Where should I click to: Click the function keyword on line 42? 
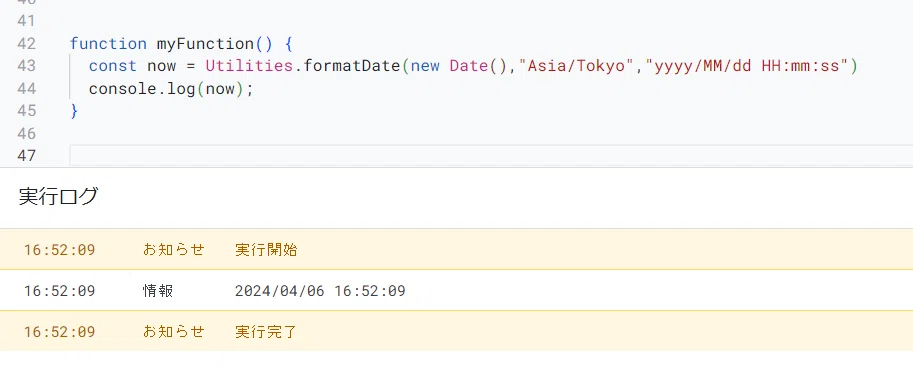click(x=108, y=44)
